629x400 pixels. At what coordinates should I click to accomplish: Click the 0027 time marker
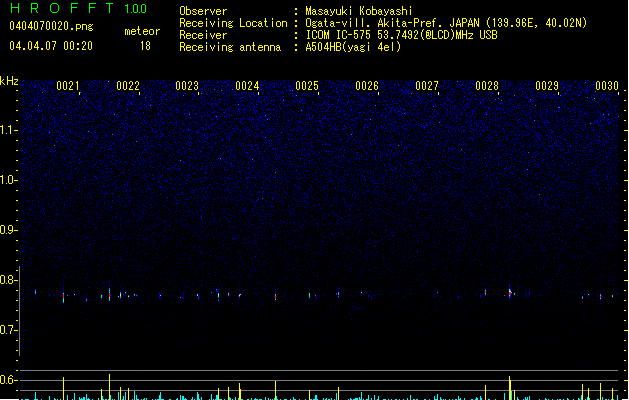427,86
